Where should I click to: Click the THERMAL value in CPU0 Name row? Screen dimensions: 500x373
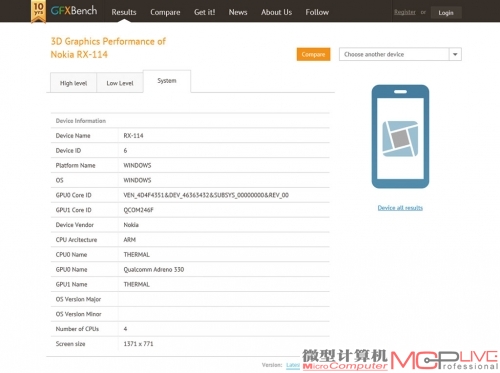click(137, 255)
